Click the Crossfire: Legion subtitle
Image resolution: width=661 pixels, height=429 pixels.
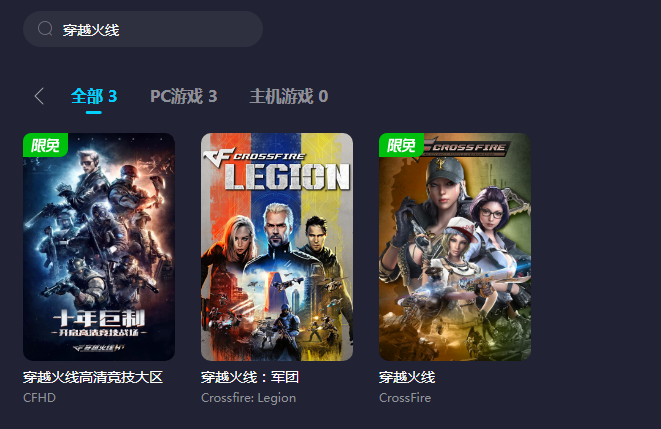(x=248, y=398)
